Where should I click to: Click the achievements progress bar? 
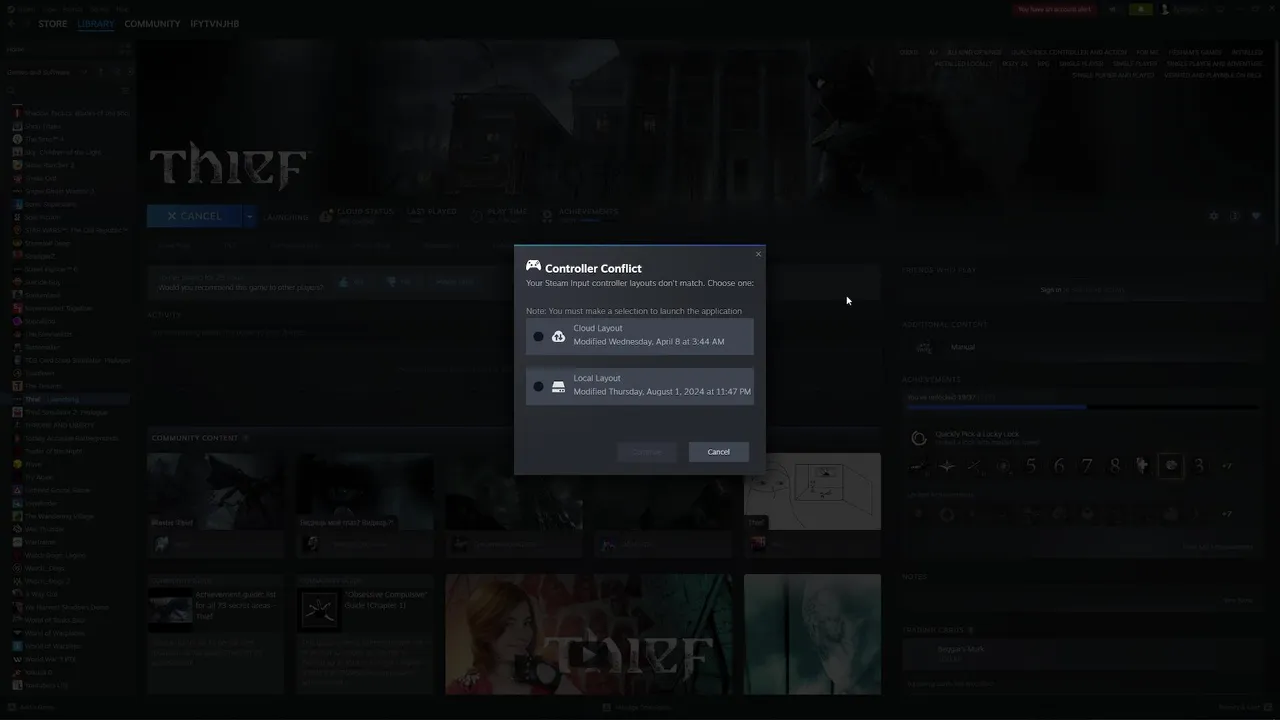[x=1082, y=407]
